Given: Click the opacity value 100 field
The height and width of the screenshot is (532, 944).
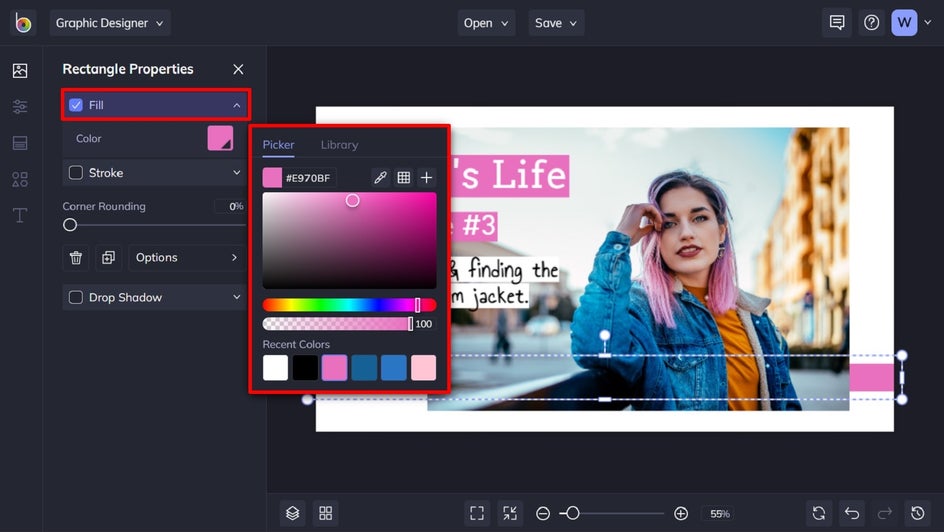Looking at the screenshot, I should click(x=424, y=324).
